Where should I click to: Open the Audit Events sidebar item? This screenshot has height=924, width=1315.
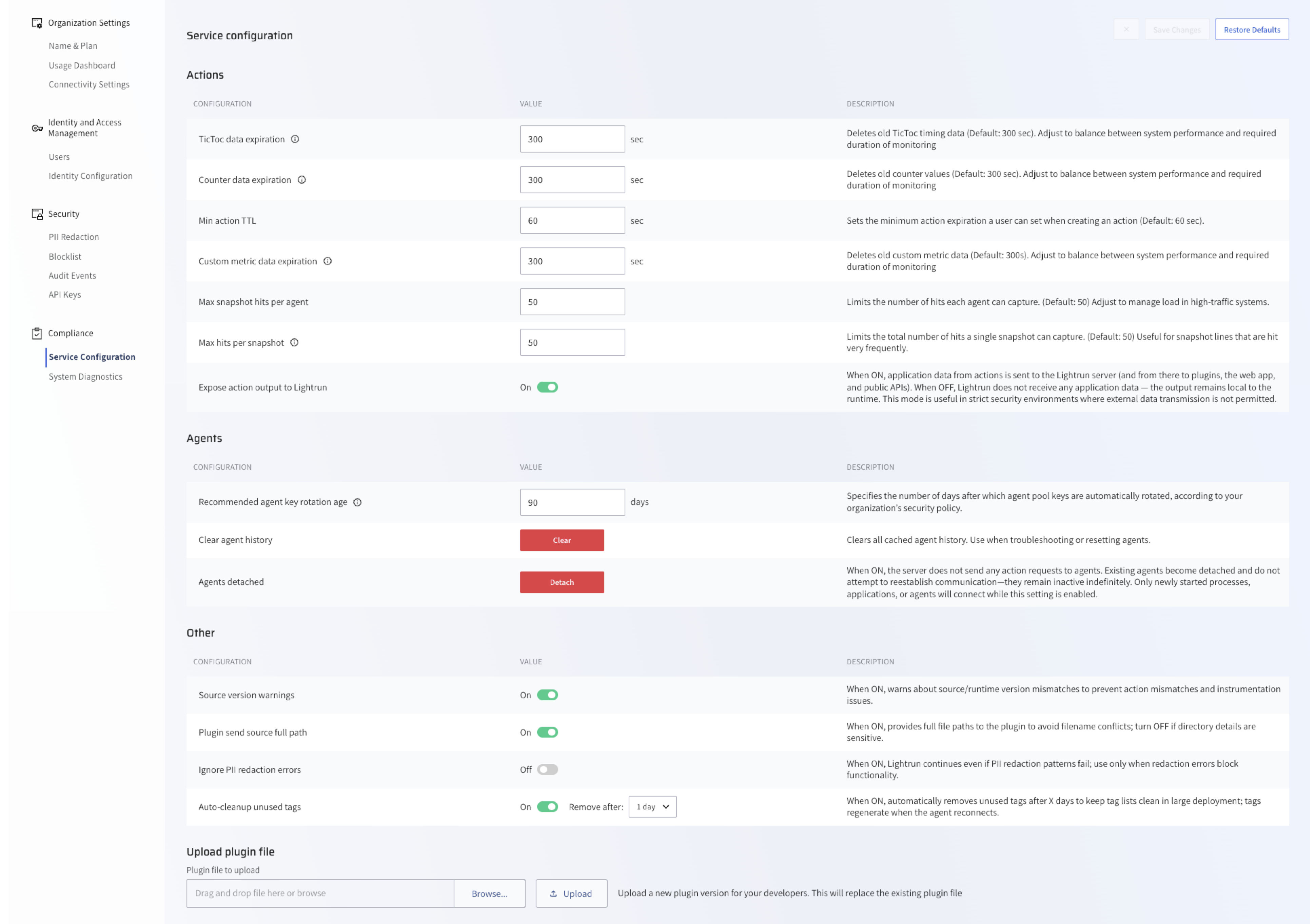[x=73, y=275]
